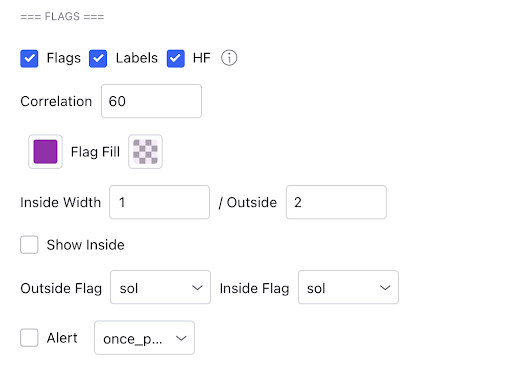Click the Labels label text
The width and height of the screenshot is (512, 371).
[x=137, y=58]
